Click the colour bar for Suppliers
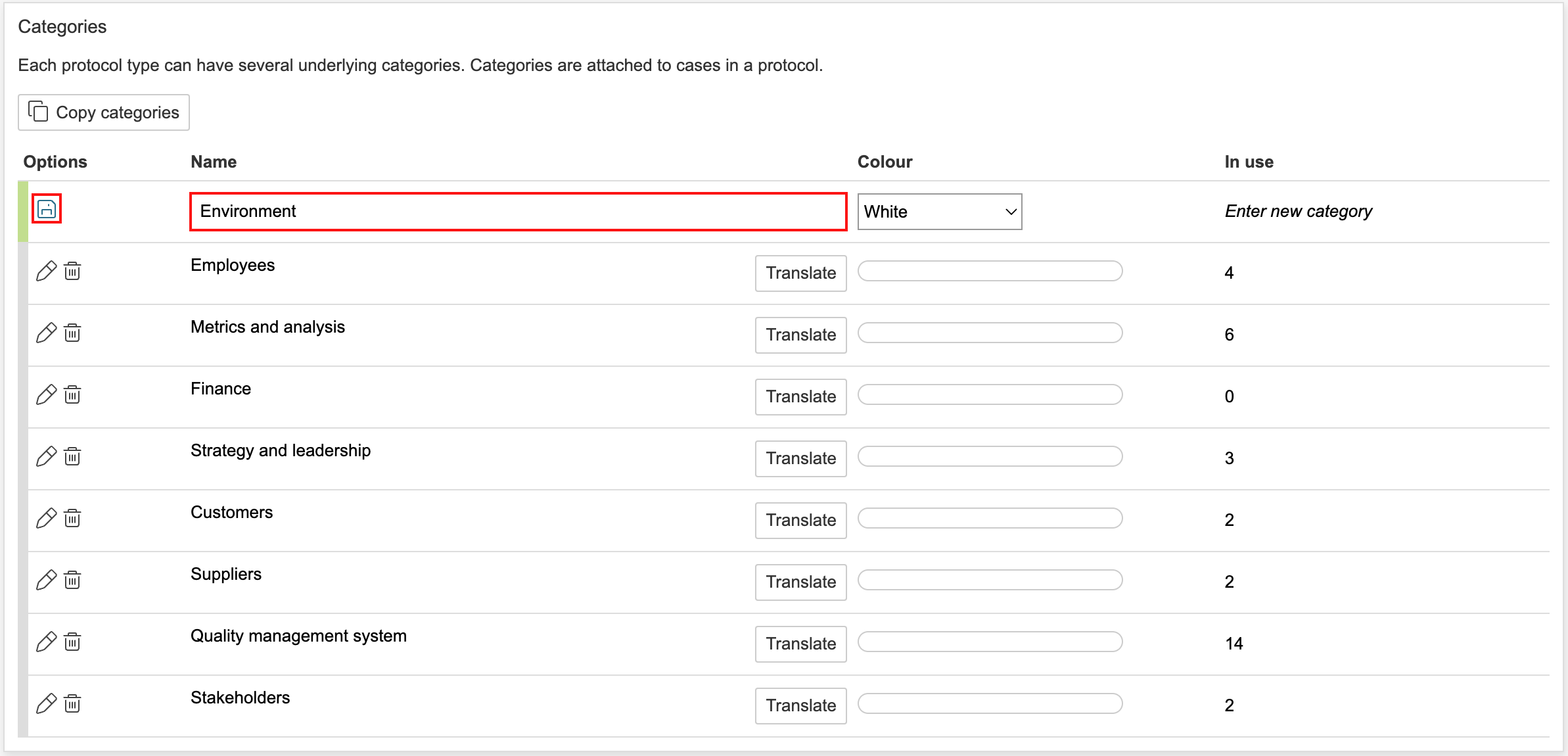1568x756 pixels. click(990, 580)
